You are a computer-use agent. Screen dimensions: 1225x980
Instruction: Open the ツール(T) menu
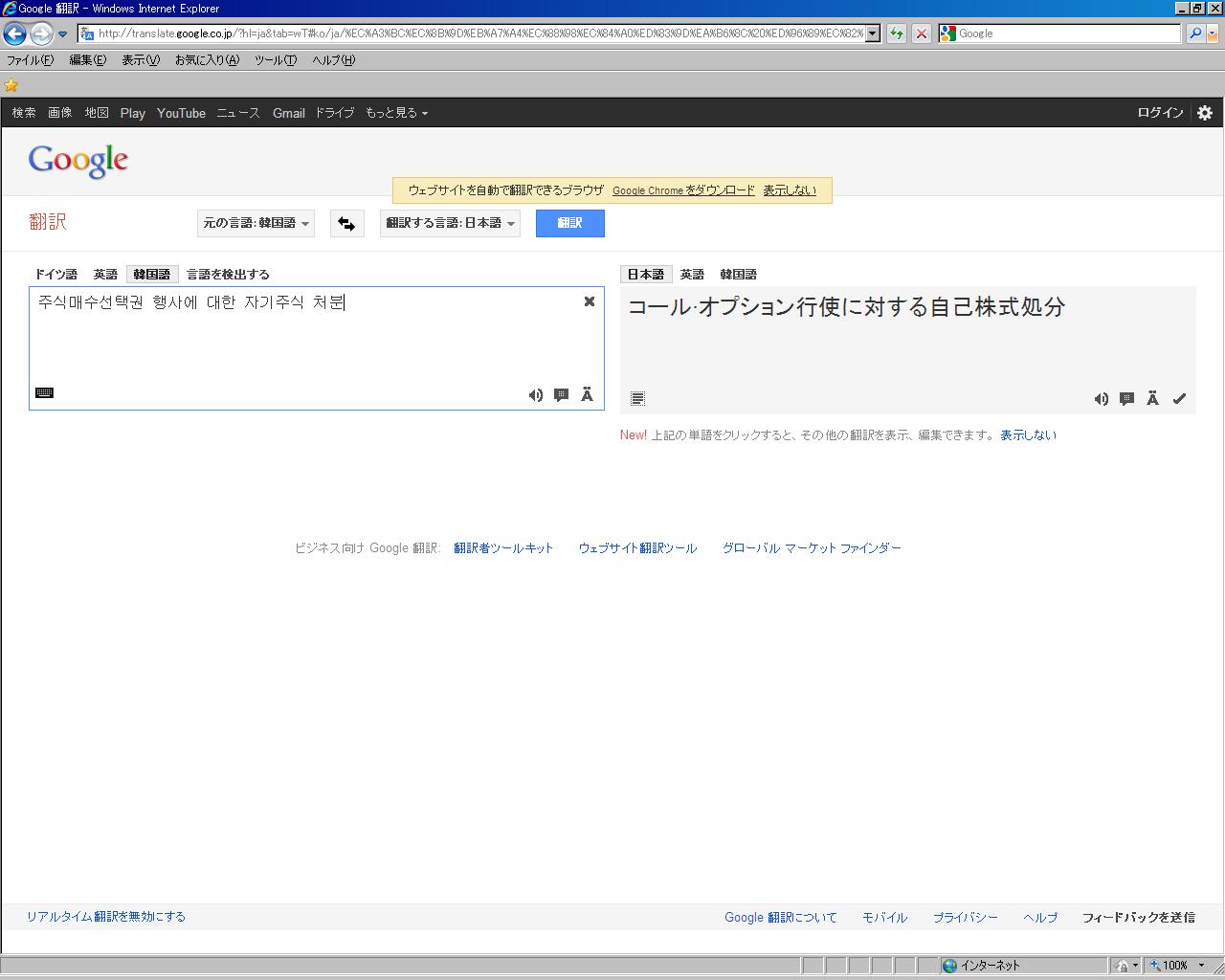tap(276, 60)
